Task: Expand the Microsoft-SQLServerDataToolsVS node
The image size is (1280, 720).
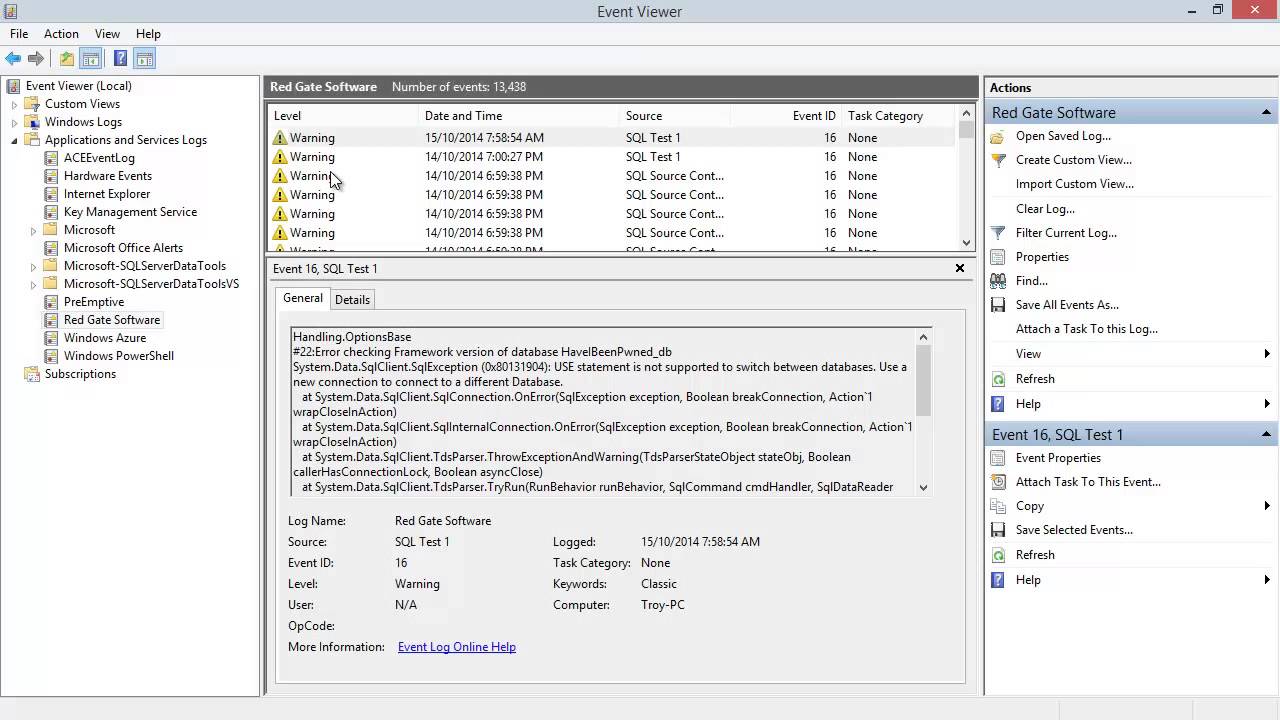Action: click(x=34, y=284)
